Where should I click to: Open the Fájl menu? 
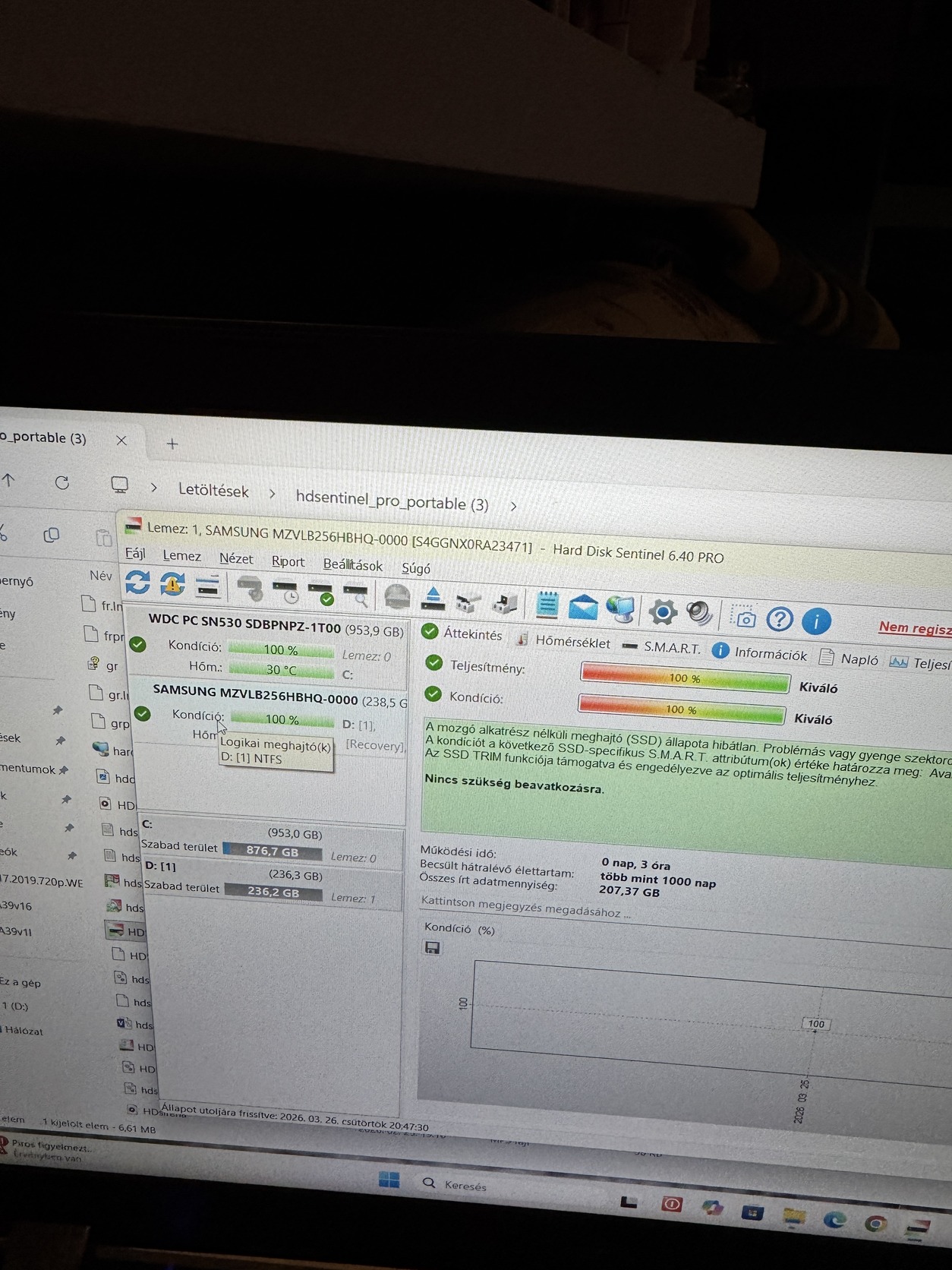coord(135,553)
